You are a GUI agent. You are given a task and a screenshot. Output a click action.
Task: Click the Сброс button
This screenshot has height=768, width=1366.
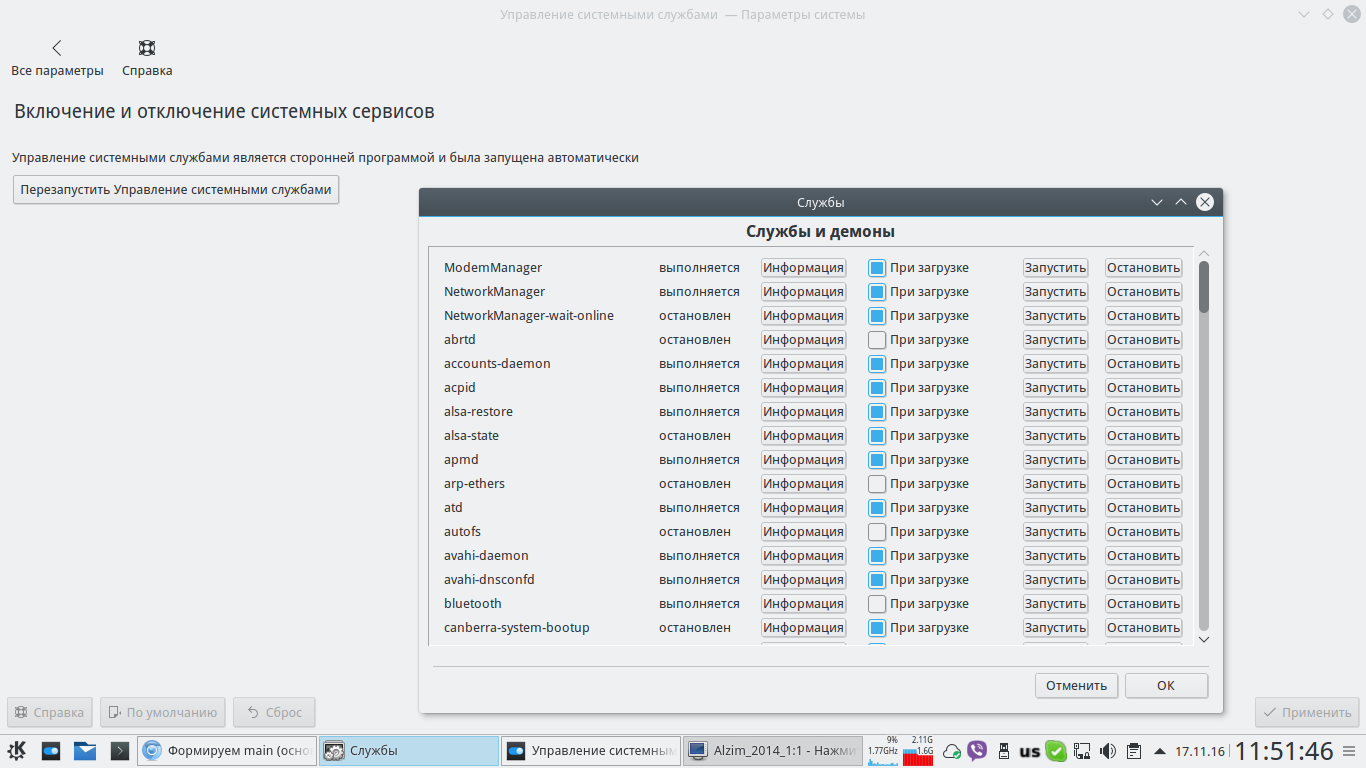tap(274, 712)
